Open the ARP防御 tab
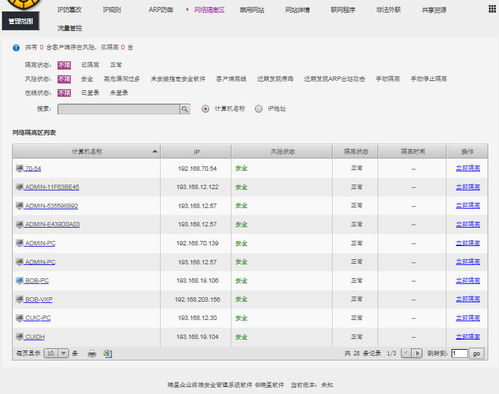This screenshot has height=394, width=499. tap(161, 10)
